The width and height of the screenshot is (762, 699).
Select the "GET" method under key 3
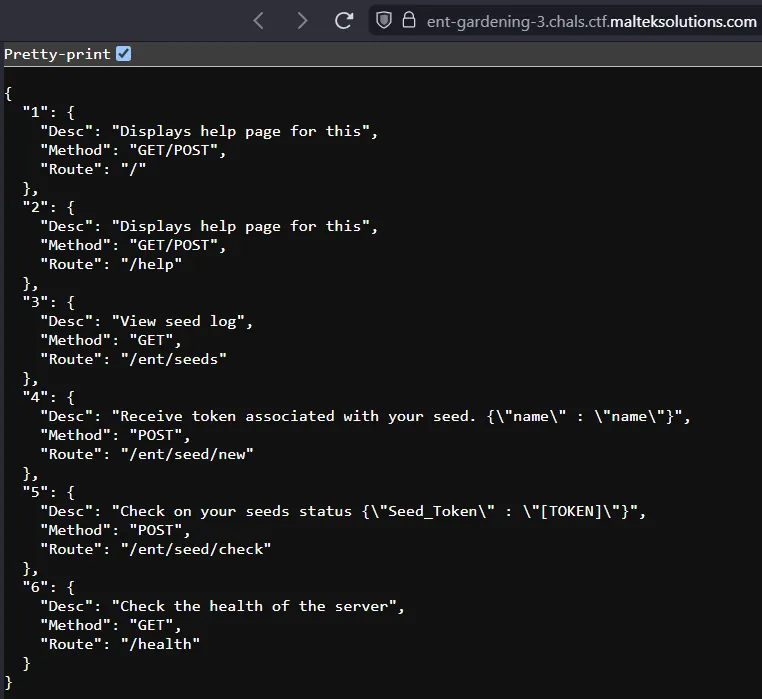tap(152, 340)
